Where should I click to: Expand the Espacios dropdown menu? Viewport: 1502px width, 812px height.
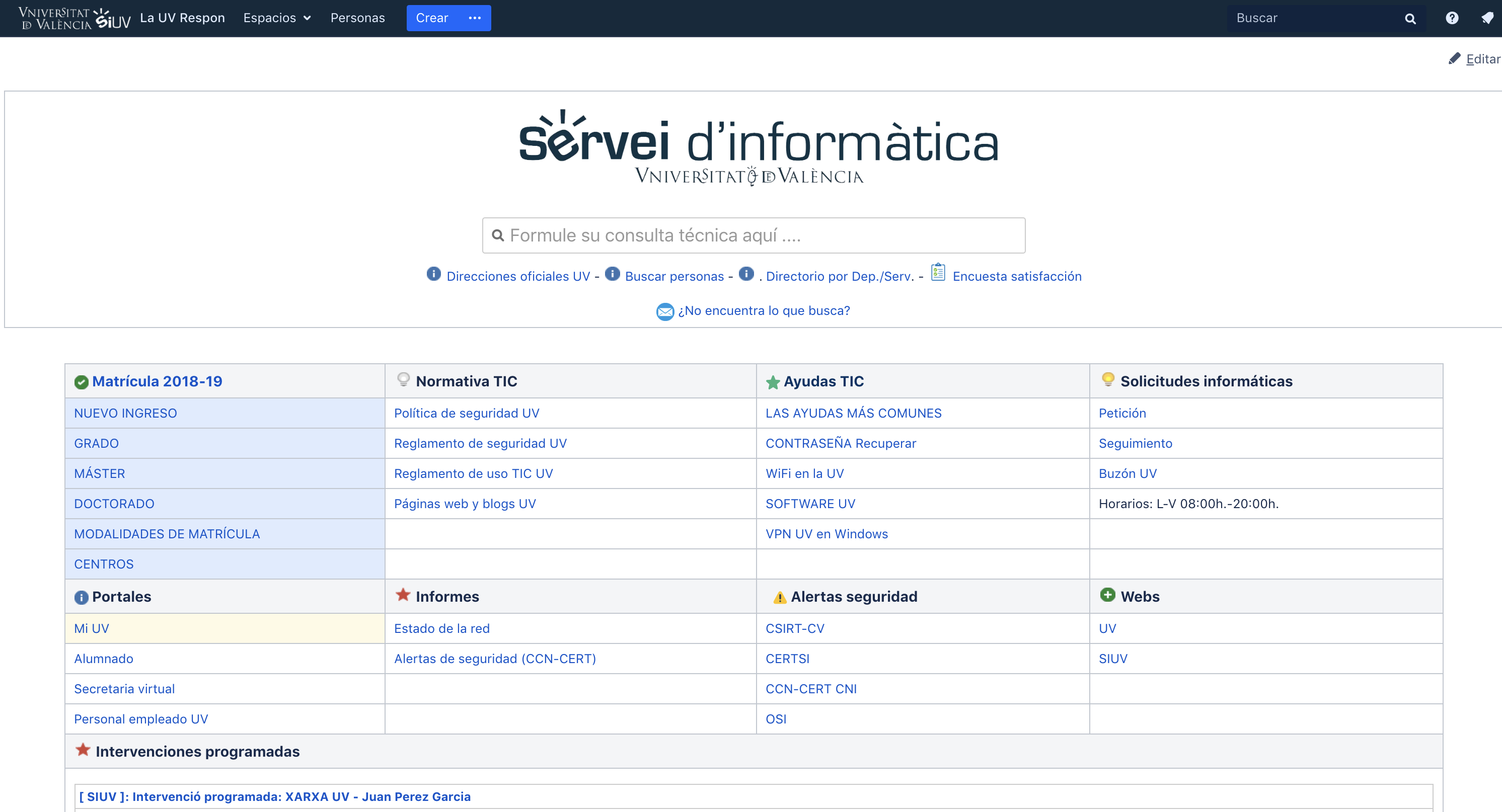point(277,18)
